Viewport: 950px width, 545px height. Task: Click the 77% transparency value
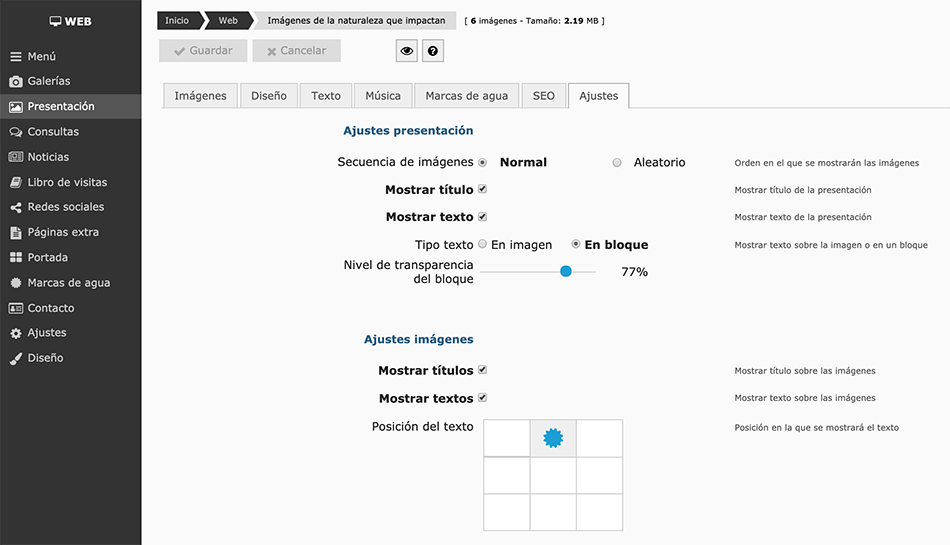coord(634,272)
